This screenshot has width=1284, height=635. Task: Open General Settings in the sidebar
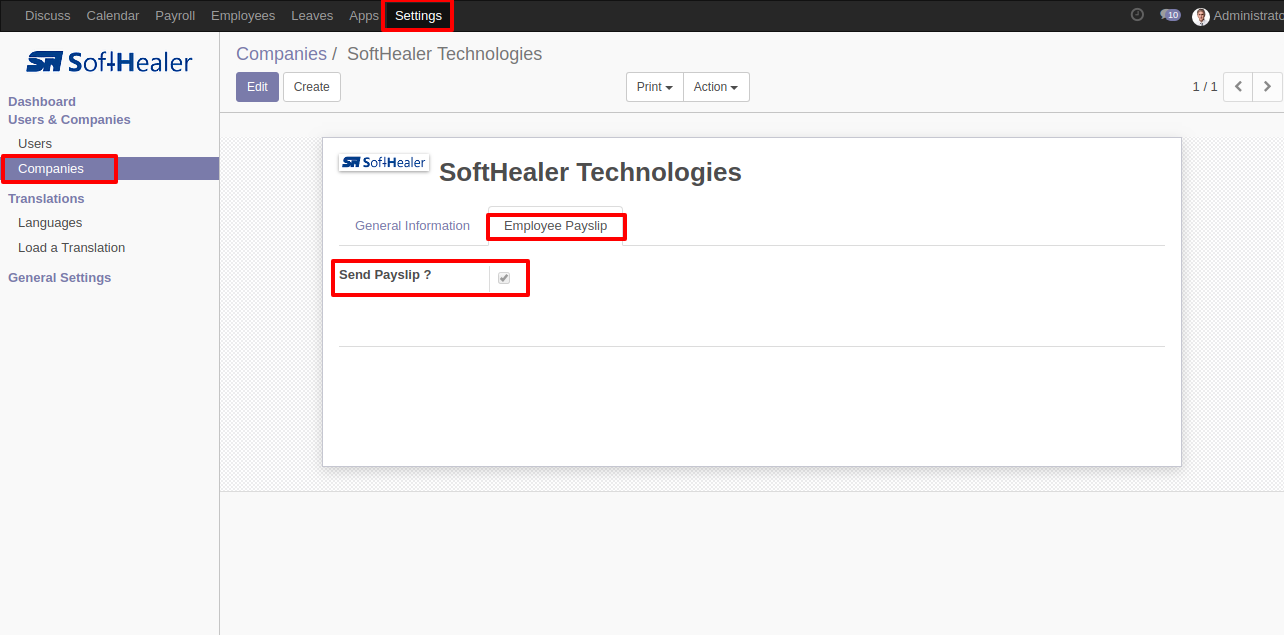[60, 278]
